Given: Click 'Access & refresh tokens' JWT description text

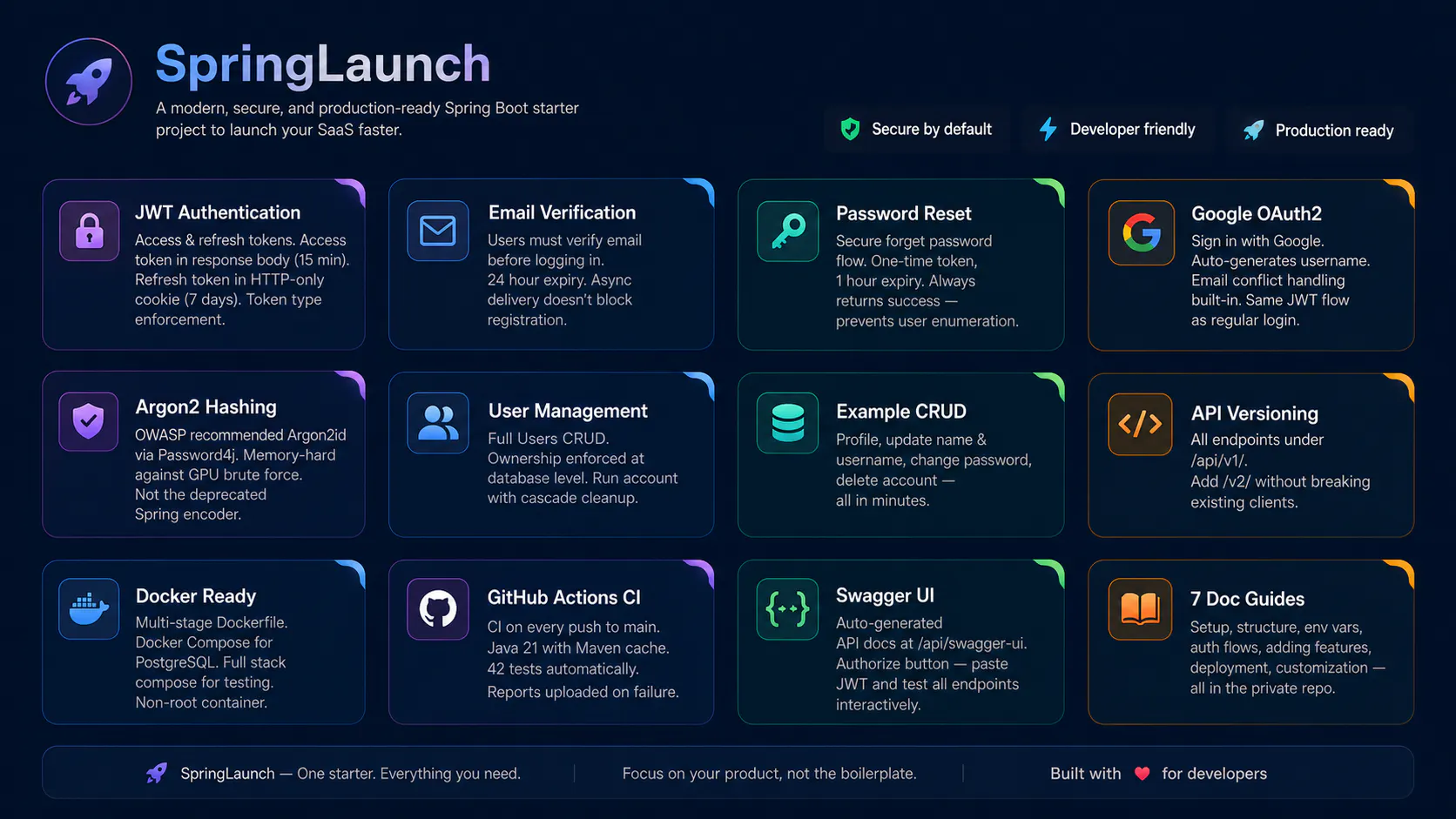Looking at the screenshot, I should pos(214,240).
